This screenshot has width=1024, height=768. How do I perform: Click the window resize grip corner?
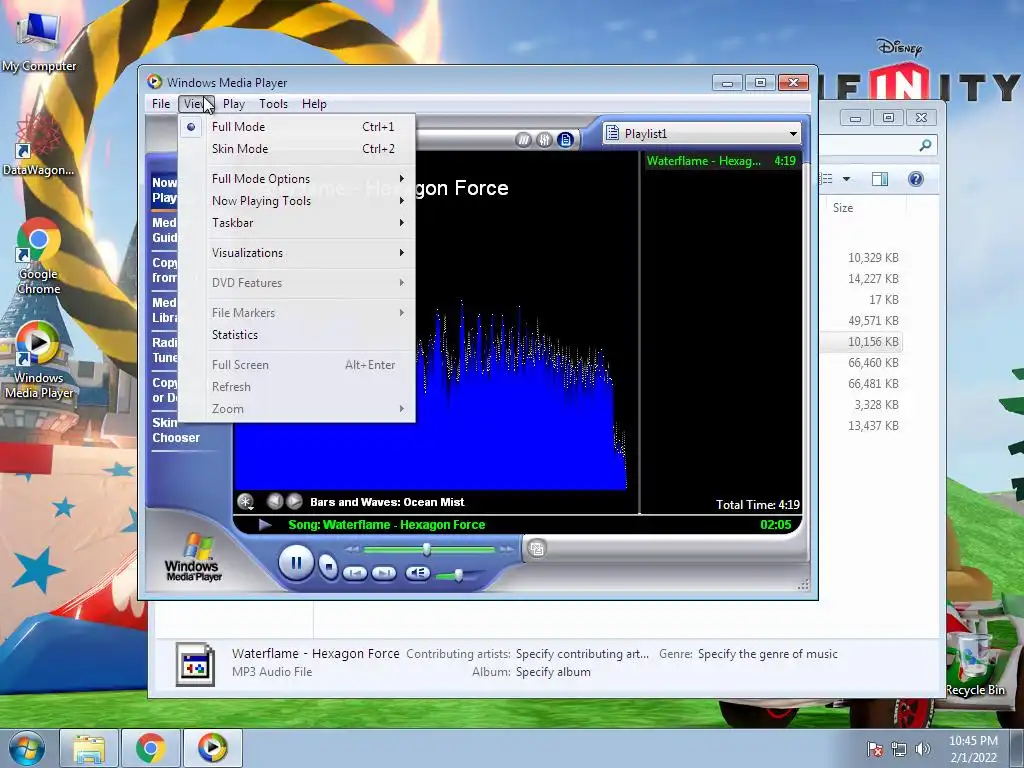click(803, 585)
